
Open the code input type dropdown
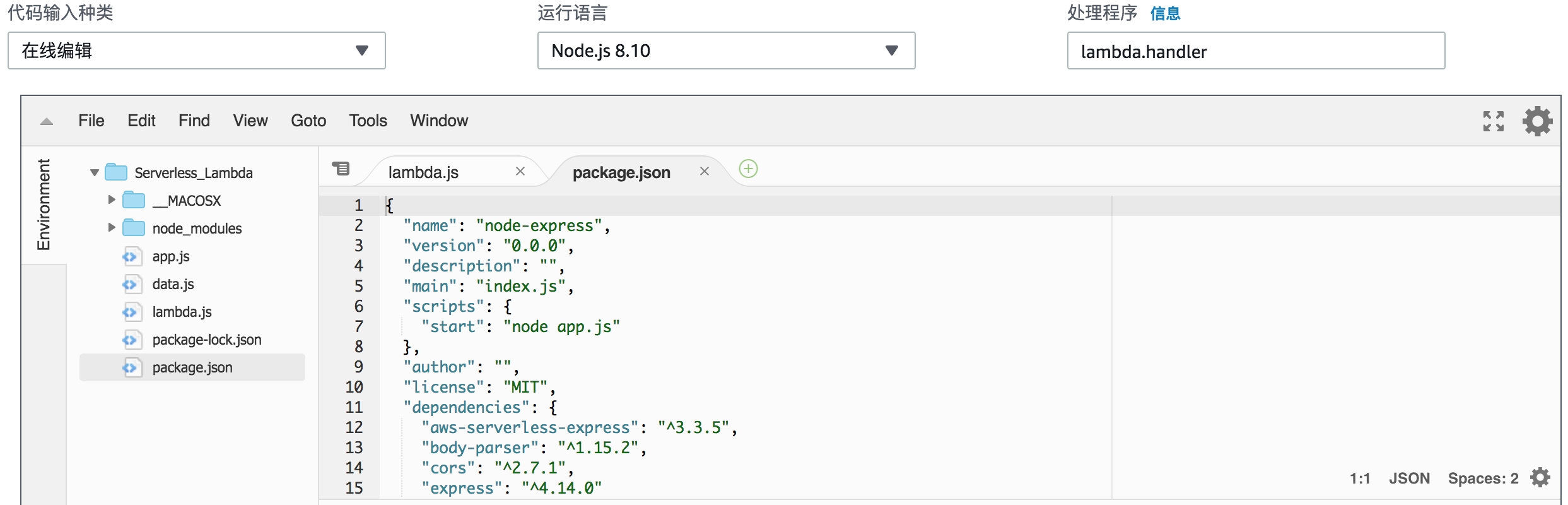(x=196, y=50)
